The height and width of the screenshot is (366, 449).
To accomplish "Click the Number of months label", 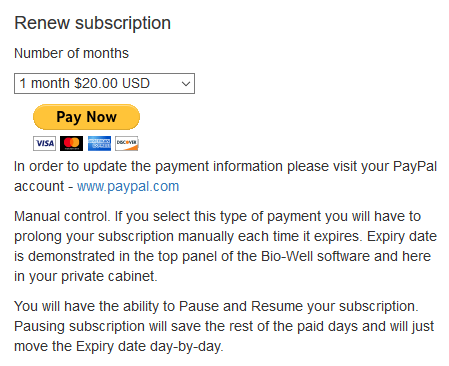I will [x=71, y=53].
